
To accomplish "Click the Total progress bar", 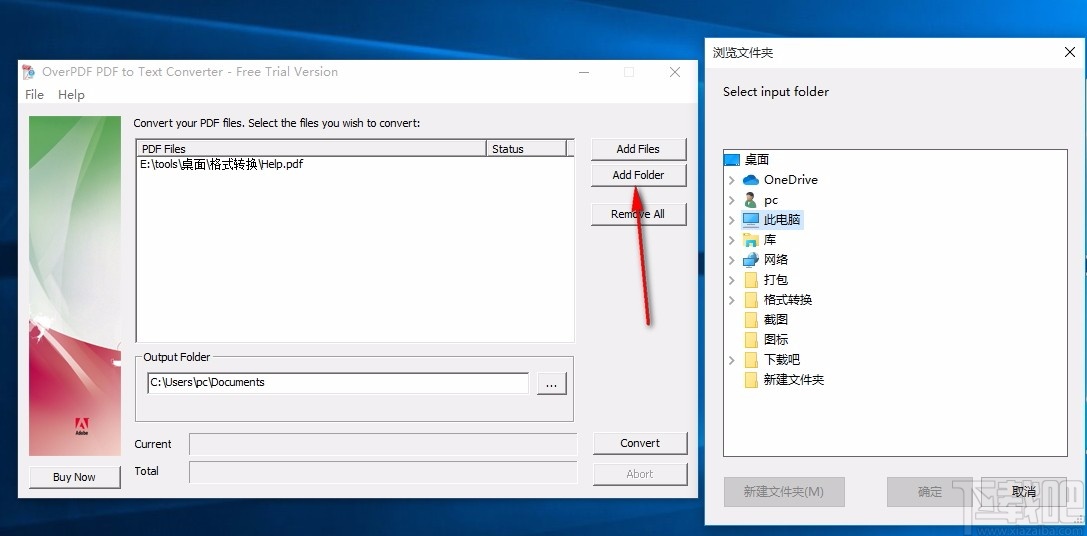I will pos(383,472).
